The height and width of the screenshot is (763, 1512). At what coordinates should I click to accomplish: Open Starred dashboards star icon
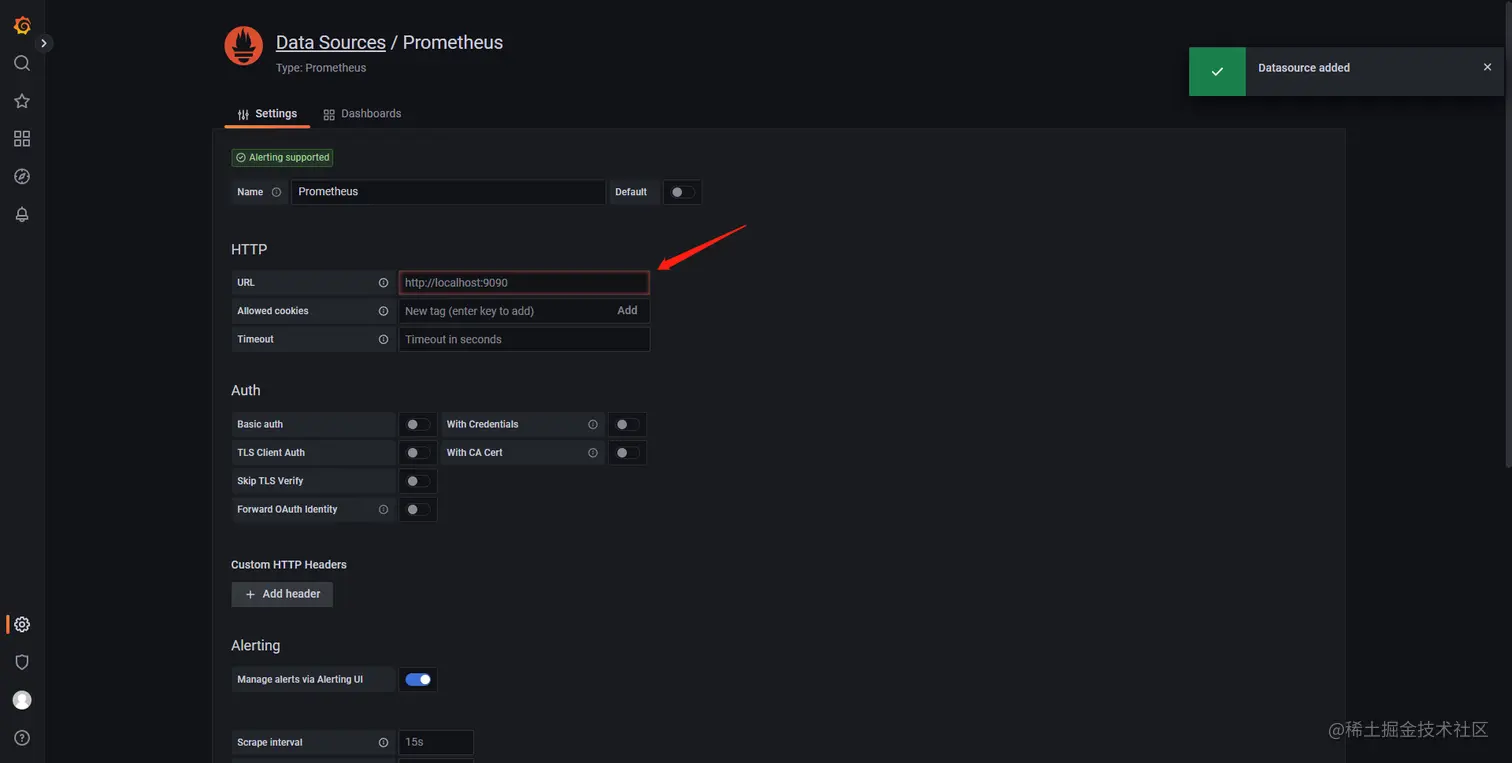(x=22, y=101)
